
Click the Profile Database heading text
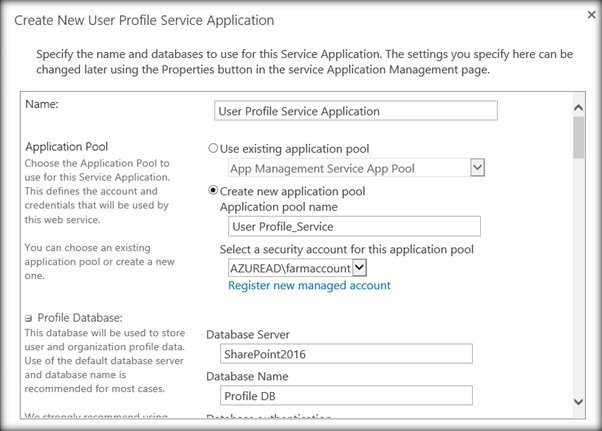click(x=81, y=318)
